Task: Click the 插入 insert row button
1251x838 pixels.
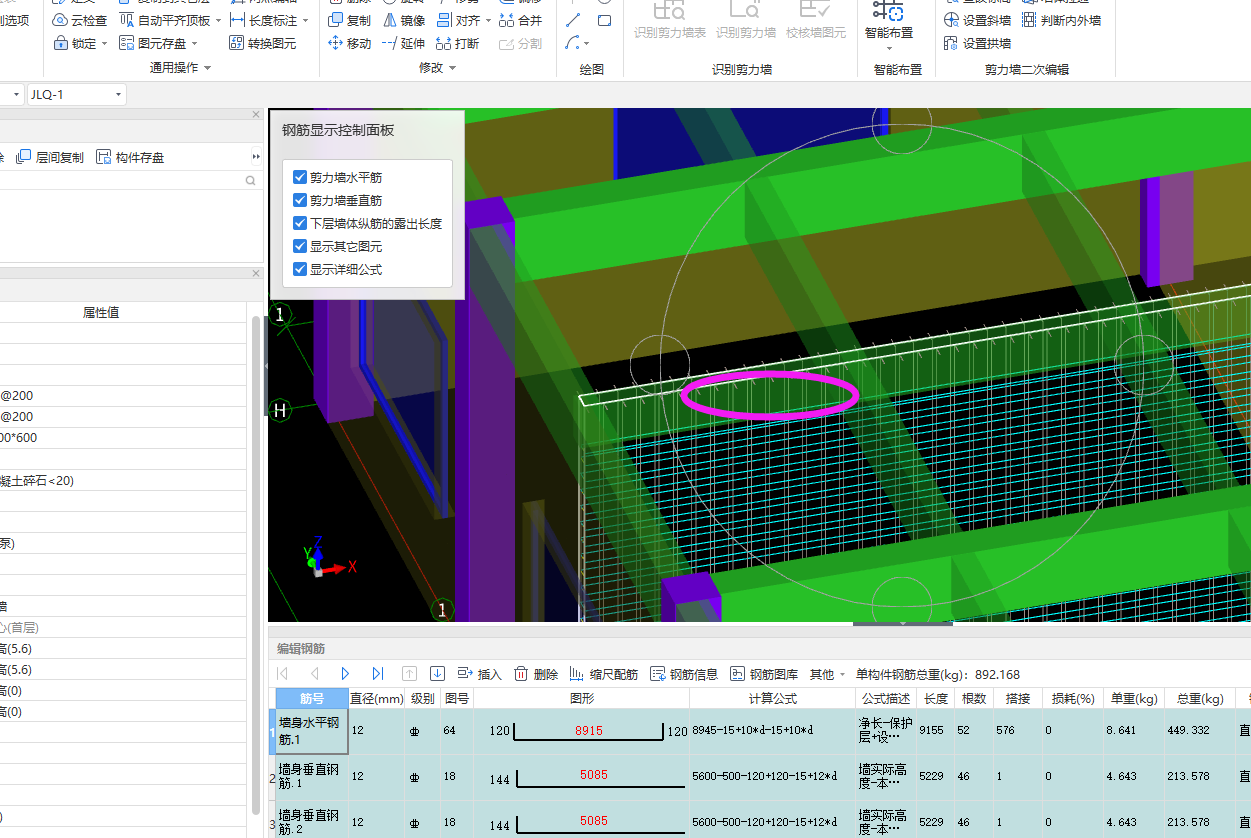Action: click(x=479, y=674)
